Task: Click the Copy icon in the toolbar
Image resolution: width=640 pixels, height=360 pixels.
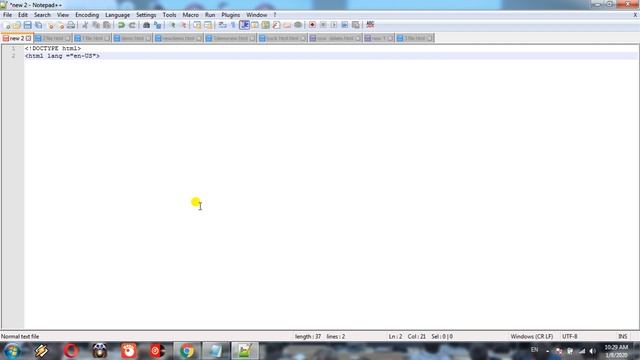Action: click(x=96, y=25)
